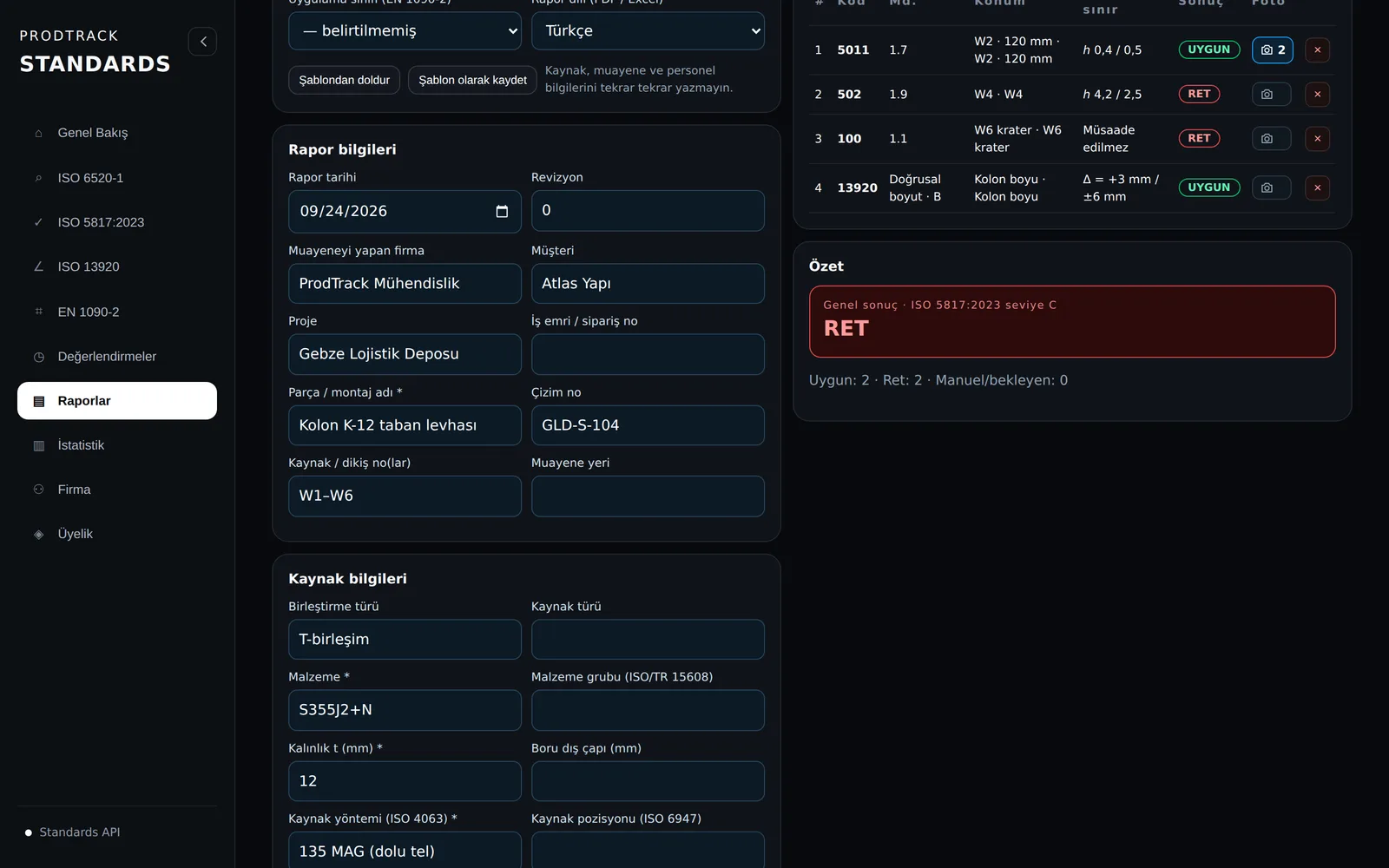Click the Çizim no field GLD-S-104
This screenshot has height=868, width=1389.
coord(648,425)
